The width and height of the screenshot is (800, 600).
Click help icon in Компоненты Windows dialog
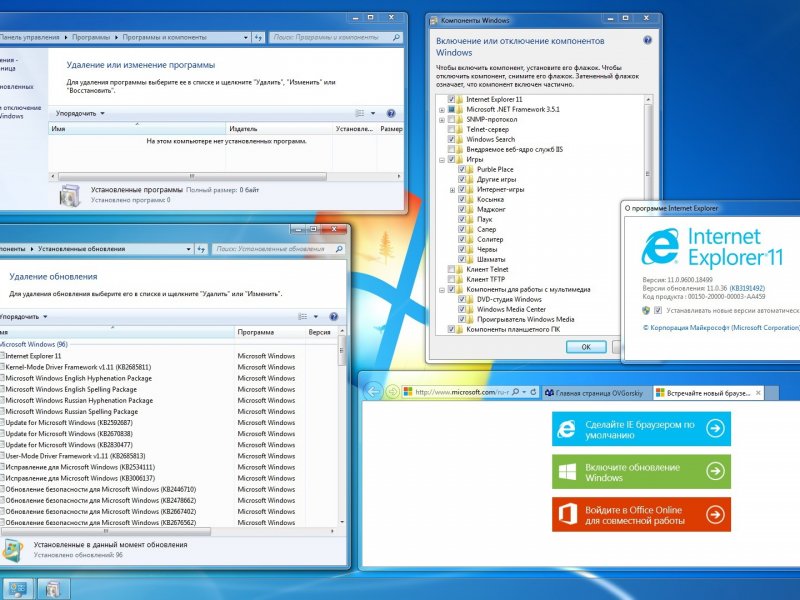[x=647, y=40]
